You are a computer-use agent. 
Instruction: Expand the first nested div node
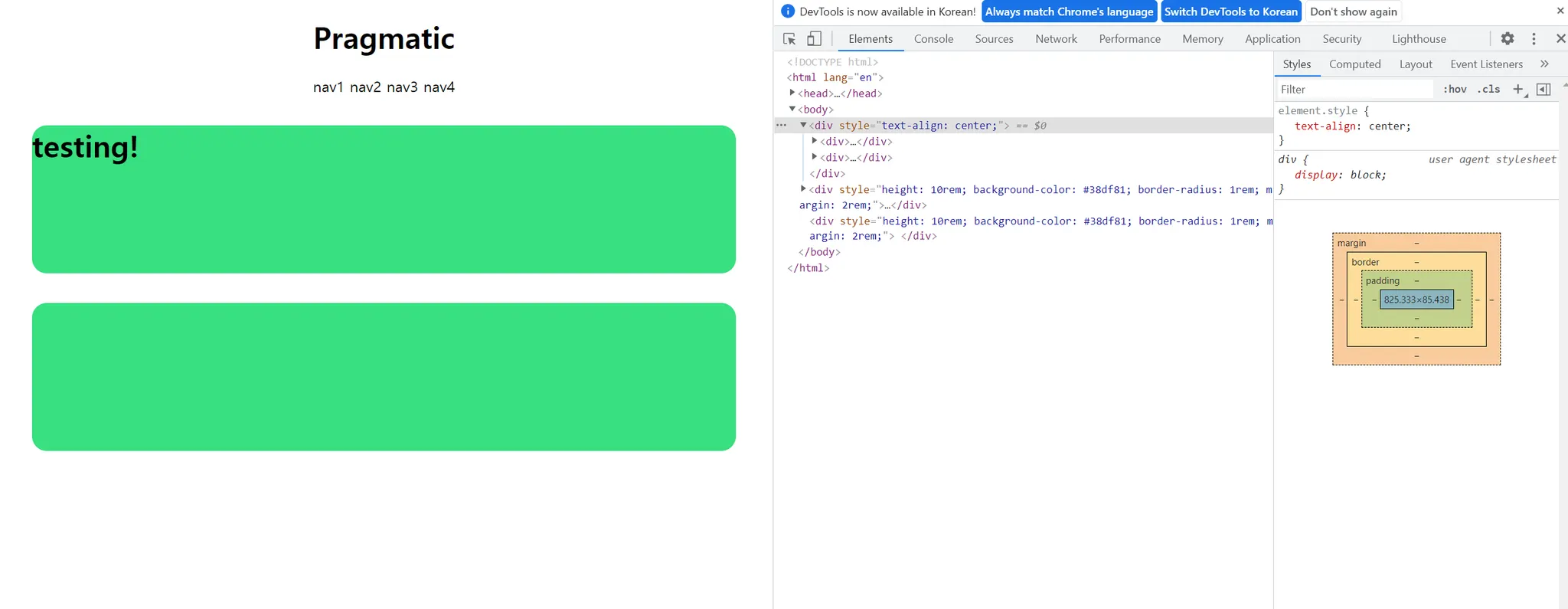pyautogui.click(x=814, y=141)
